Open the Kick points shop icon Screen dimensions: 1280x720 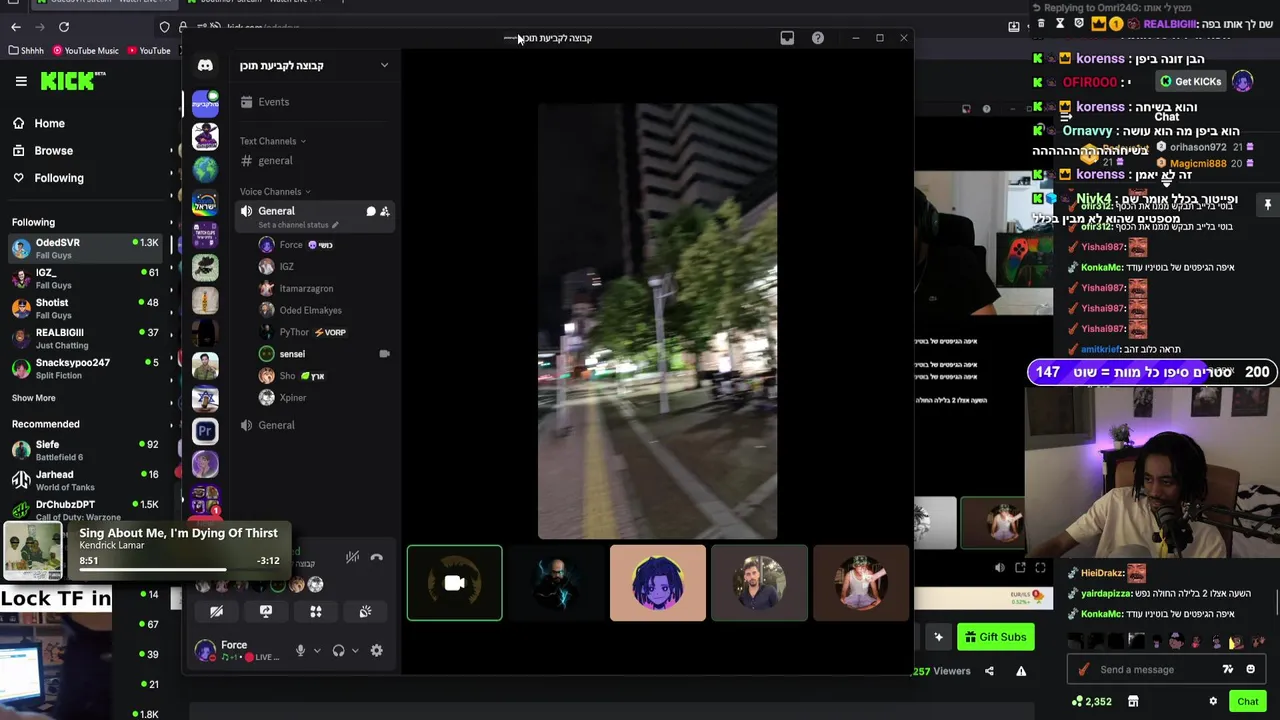(x=1133, y=702)
